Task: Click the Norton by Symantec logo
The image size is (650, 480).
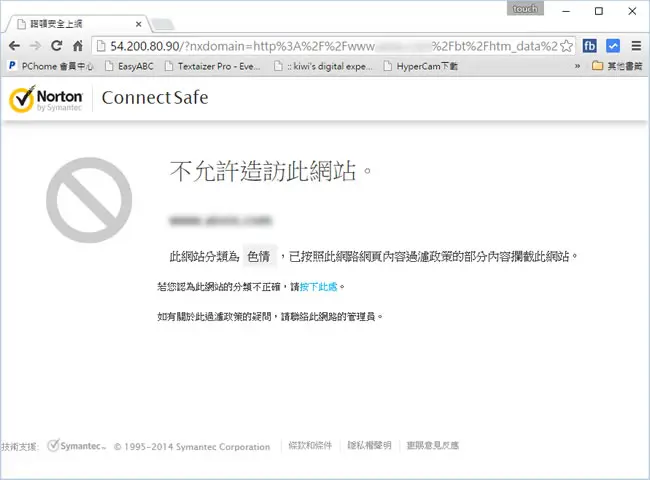Action: point(46,99)
